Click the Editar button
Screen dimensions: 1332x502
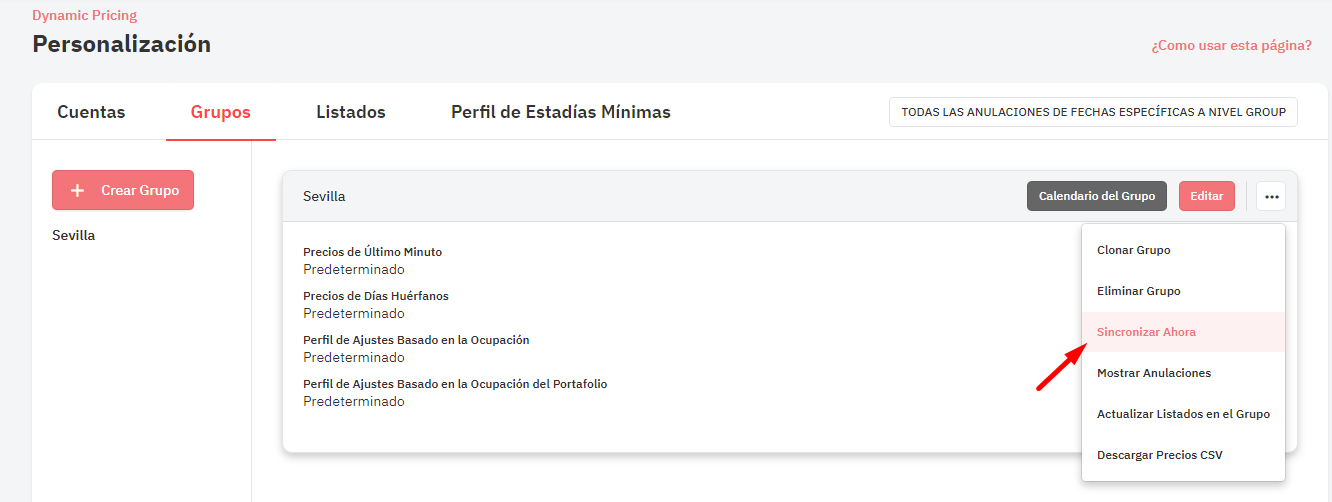pyautogui.click(x=1207, y=196)
